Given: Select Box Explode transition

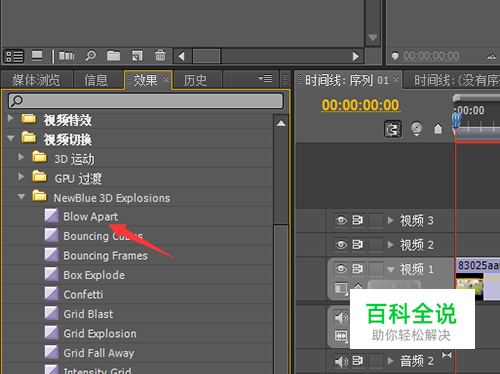Looking at the screenshot, I should 94,275.
